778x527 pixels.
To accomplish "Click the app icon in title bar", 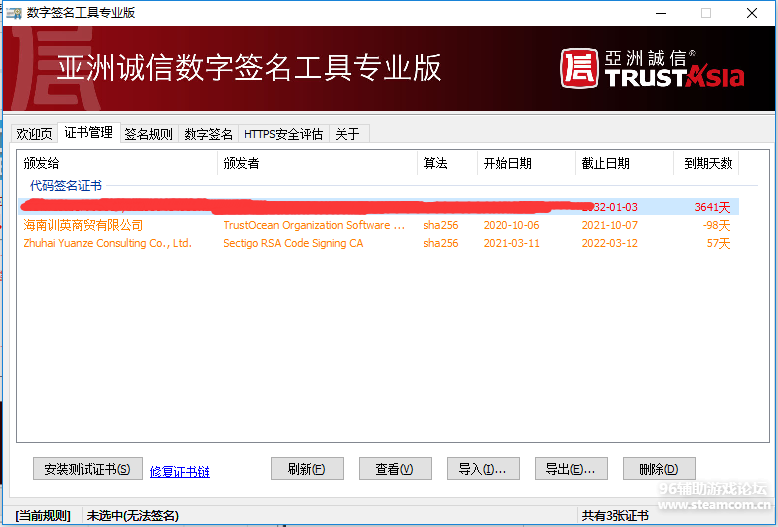I will [14, 13].
